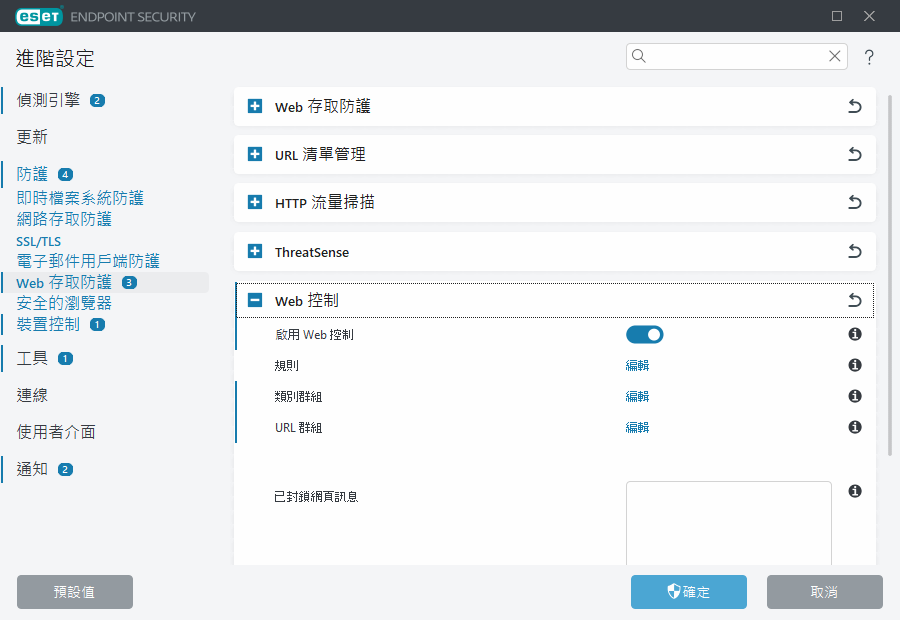Reset ThreatSense settings with its revert icon
Image resolution: width=900 pixels, height=620 pixels.
coord(854,251)
